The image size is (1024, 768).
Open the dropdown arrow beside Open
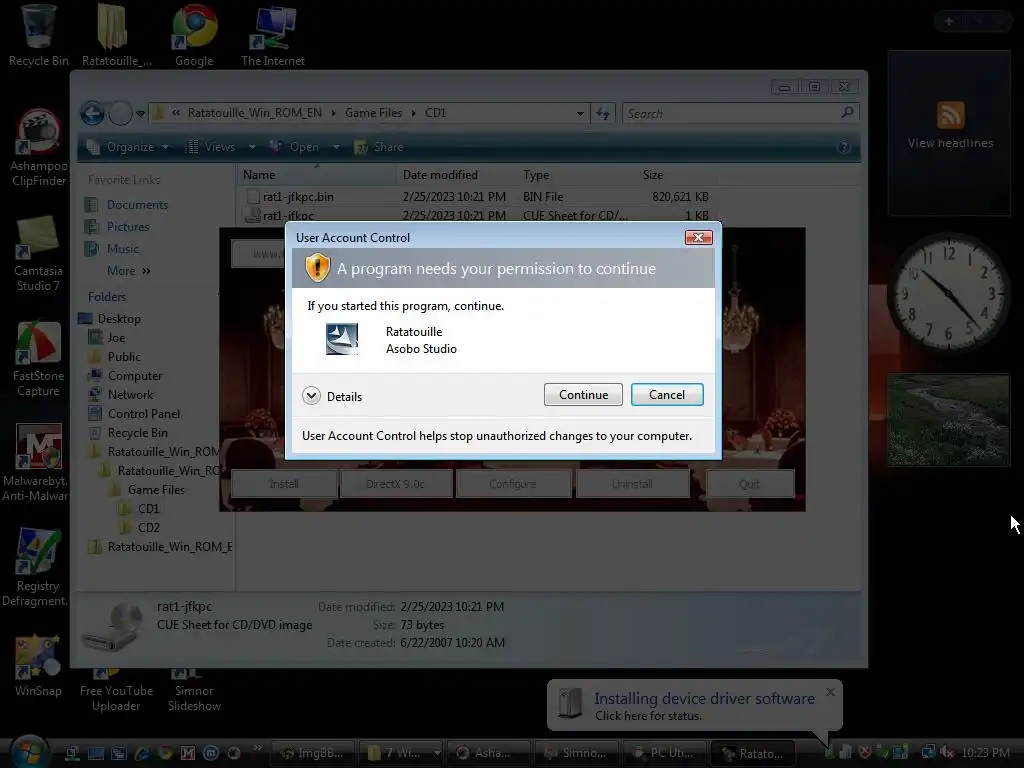coord(336,147)
